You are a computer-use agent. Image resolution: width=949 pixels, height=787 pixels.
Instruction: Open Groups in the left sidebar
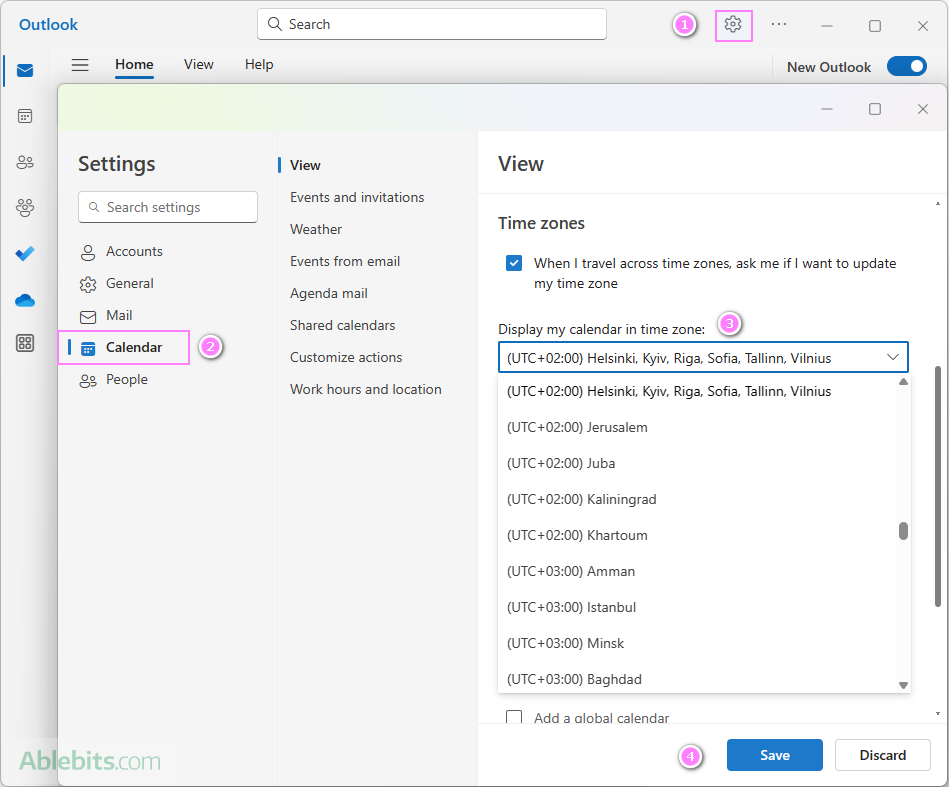25,208
